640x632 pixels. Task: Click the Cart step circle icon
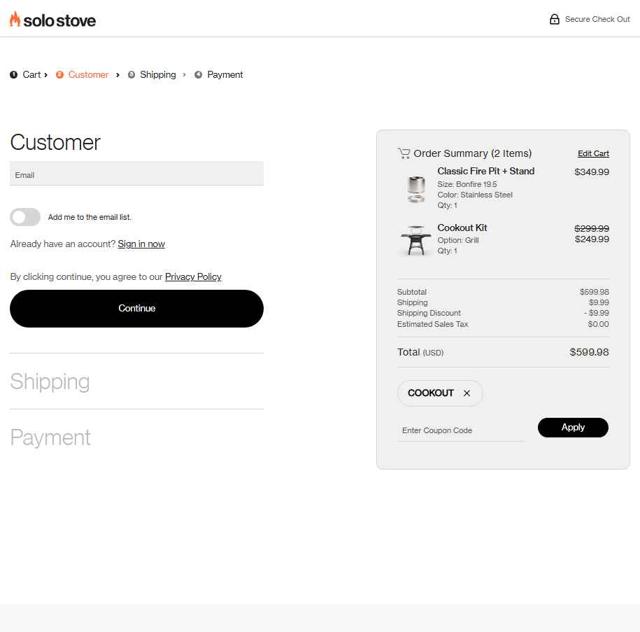click(x=14, y=75)
